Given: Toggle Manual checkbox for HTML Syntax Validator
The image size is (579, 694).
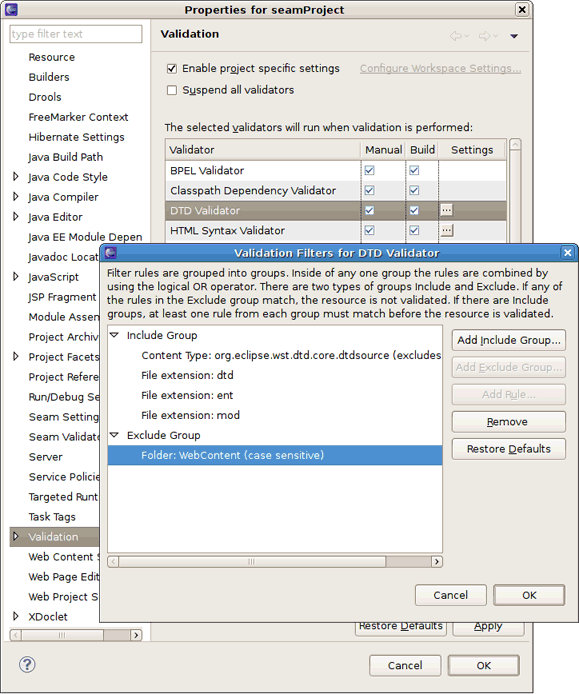Looking at the screenshot, I should (x=370, y=230).
